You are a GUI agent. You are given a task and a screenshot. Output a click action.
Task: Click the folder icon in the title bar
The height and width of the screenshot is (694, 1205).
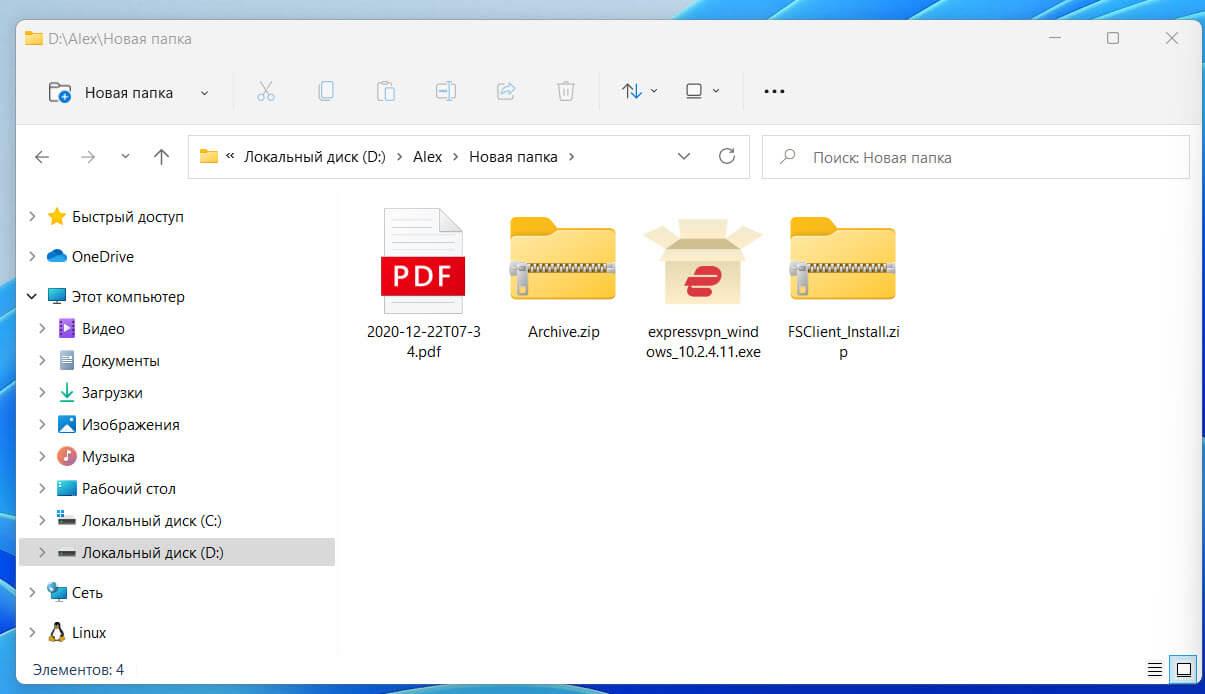click(33, 38)
